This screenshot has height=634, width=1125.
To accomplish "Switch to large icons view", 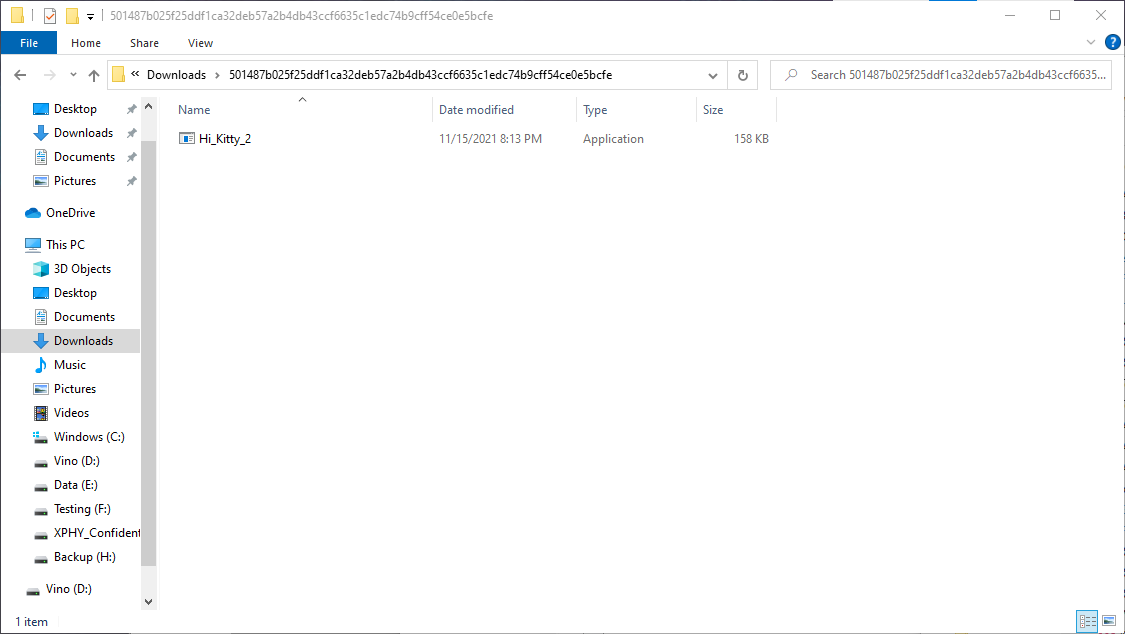I will pos(1109,622).
